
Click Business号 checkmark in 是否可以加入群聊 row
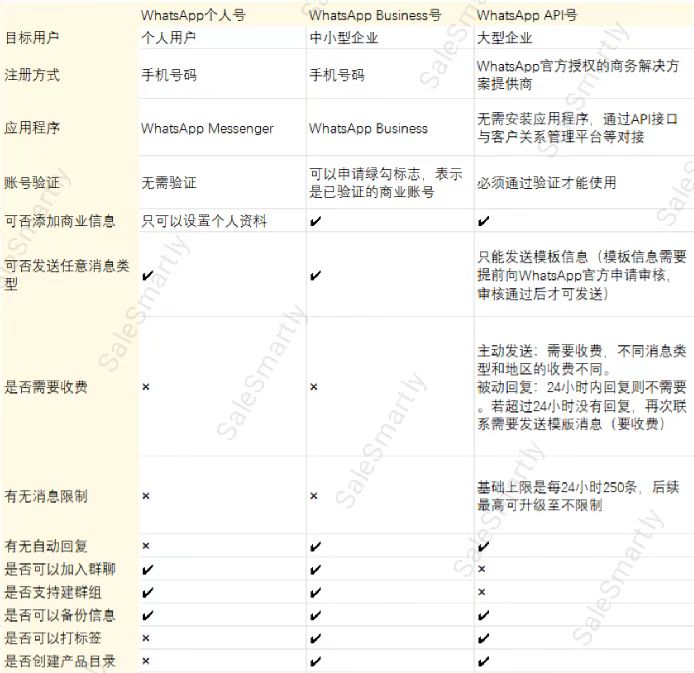pos(316,569)
